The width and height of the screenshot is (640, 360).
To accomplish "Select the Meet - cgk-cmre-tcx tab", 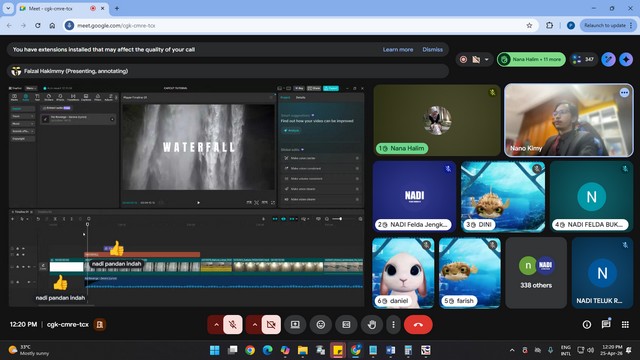I will [62, 8].
